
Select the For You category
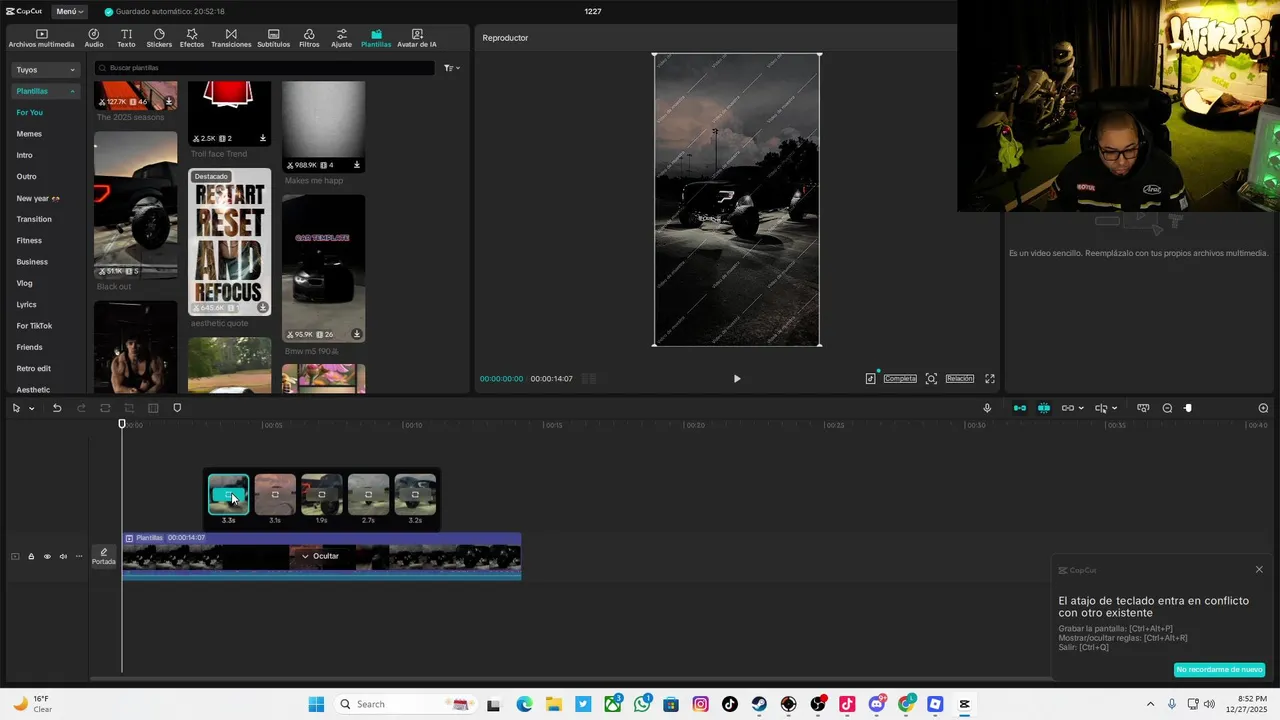click(x=29, y=112)
